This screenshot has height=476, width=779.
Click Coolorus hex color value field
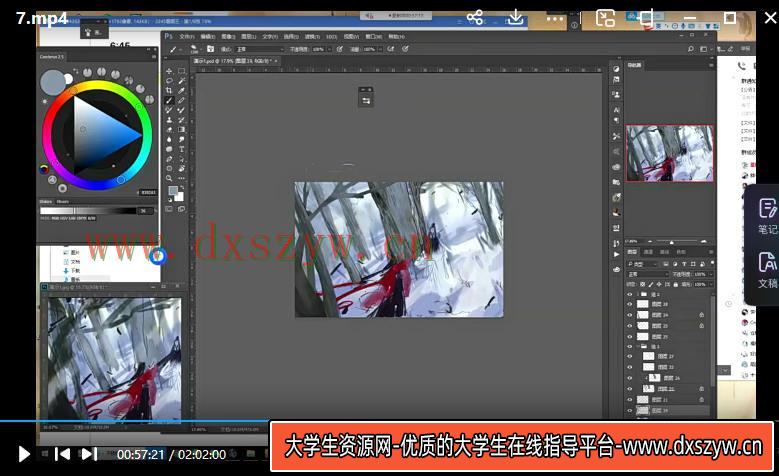(x=148, y=192)
